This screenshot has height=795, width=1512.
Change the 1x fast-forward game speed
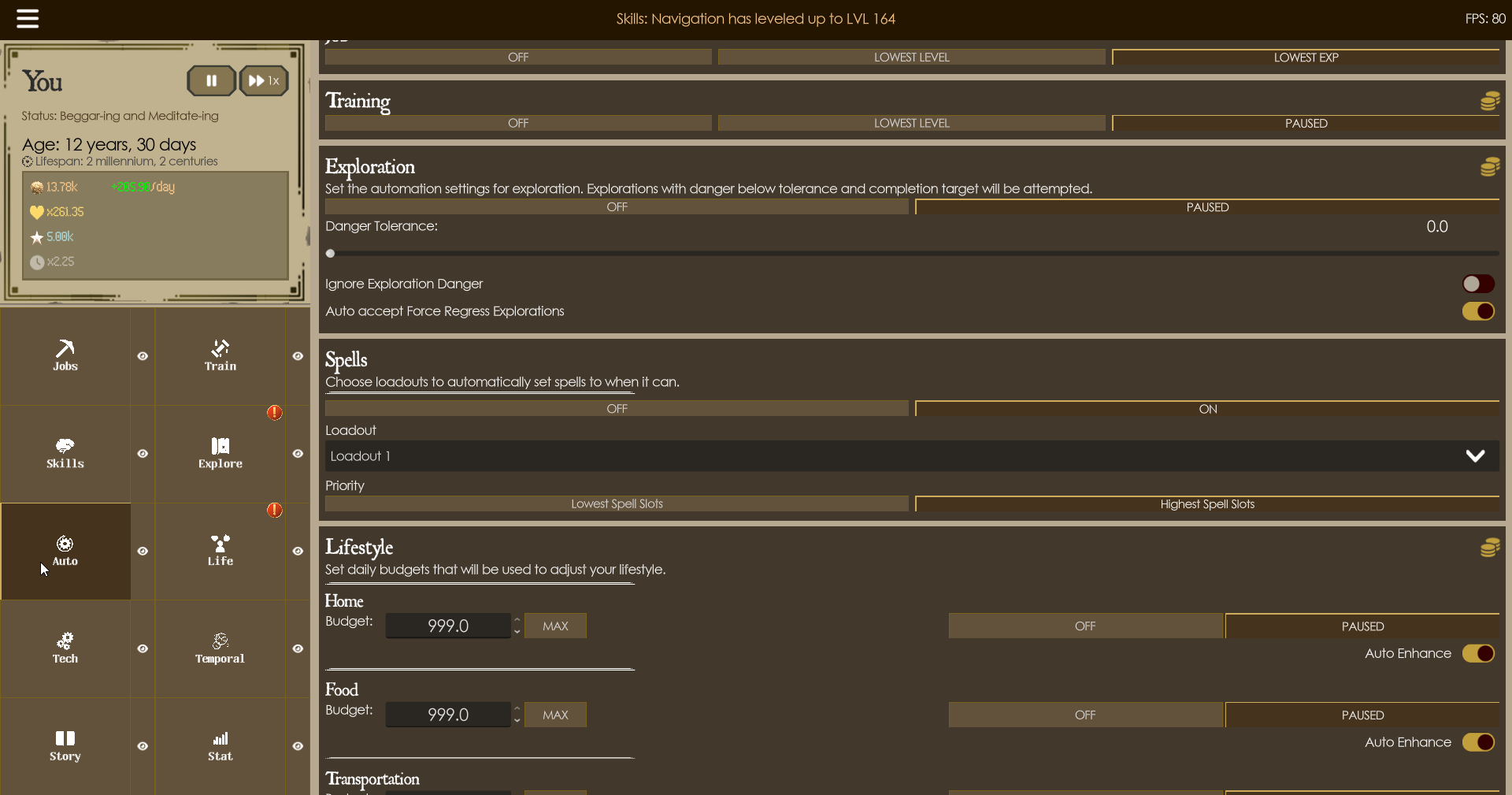coord(264,80)
